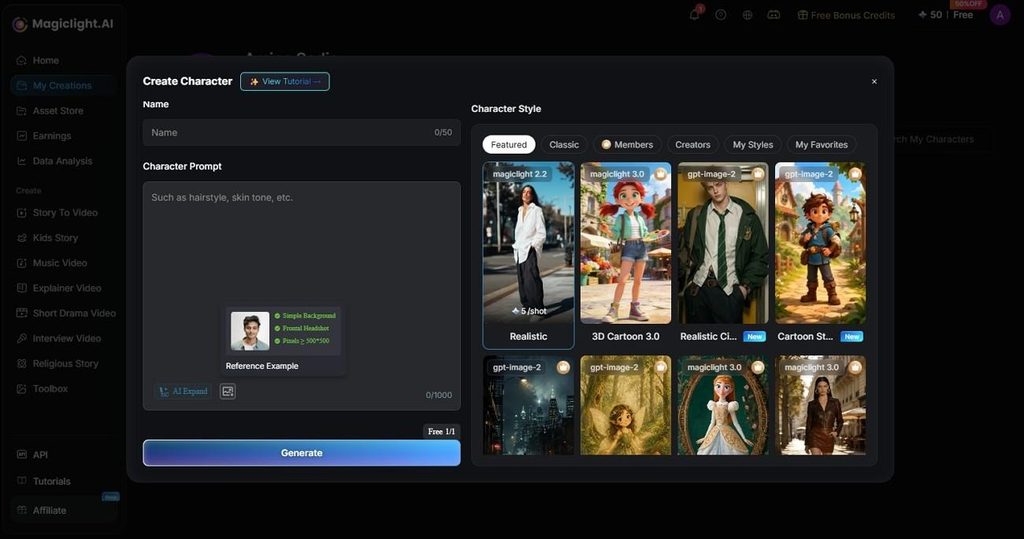Switch to the Creators style tab
The image size is (1024, 539).
(692, 144)
